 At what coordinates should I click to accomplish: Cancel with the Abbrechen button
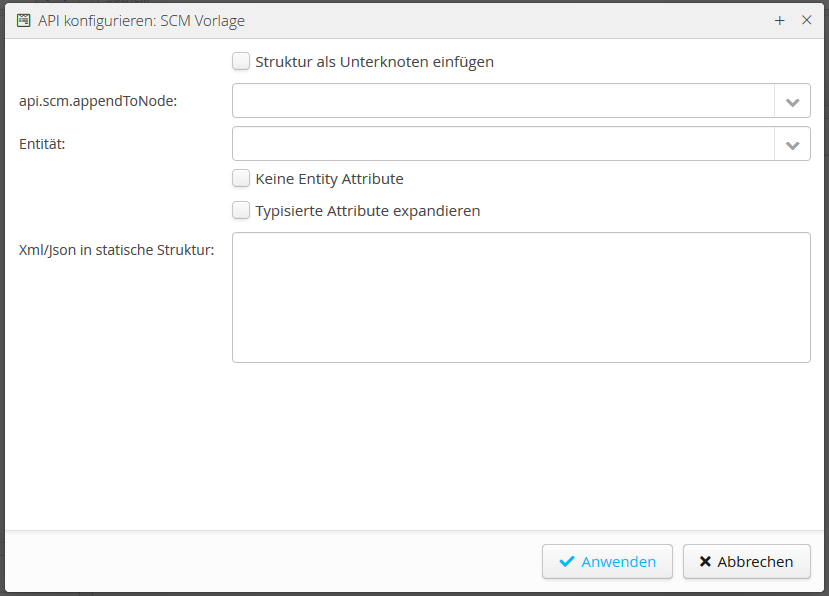746,562
